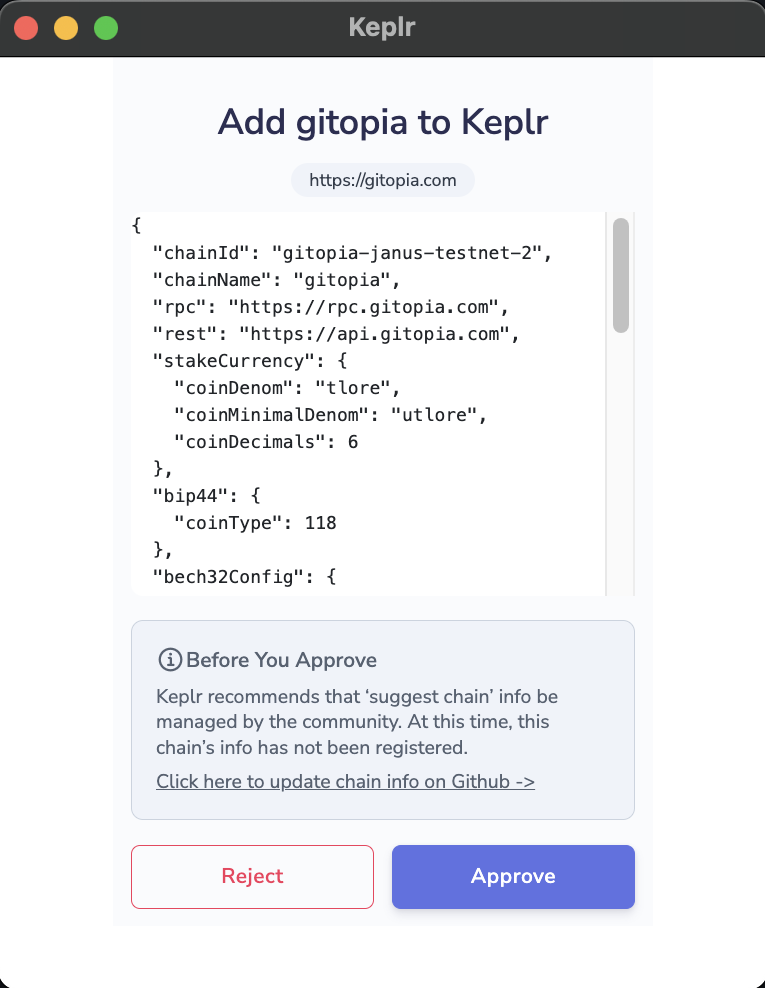This screenshot has width=765, height=988.
Task: Click the chainId line in the JSON
Action: pyautogui.click(x=352, y=253)
